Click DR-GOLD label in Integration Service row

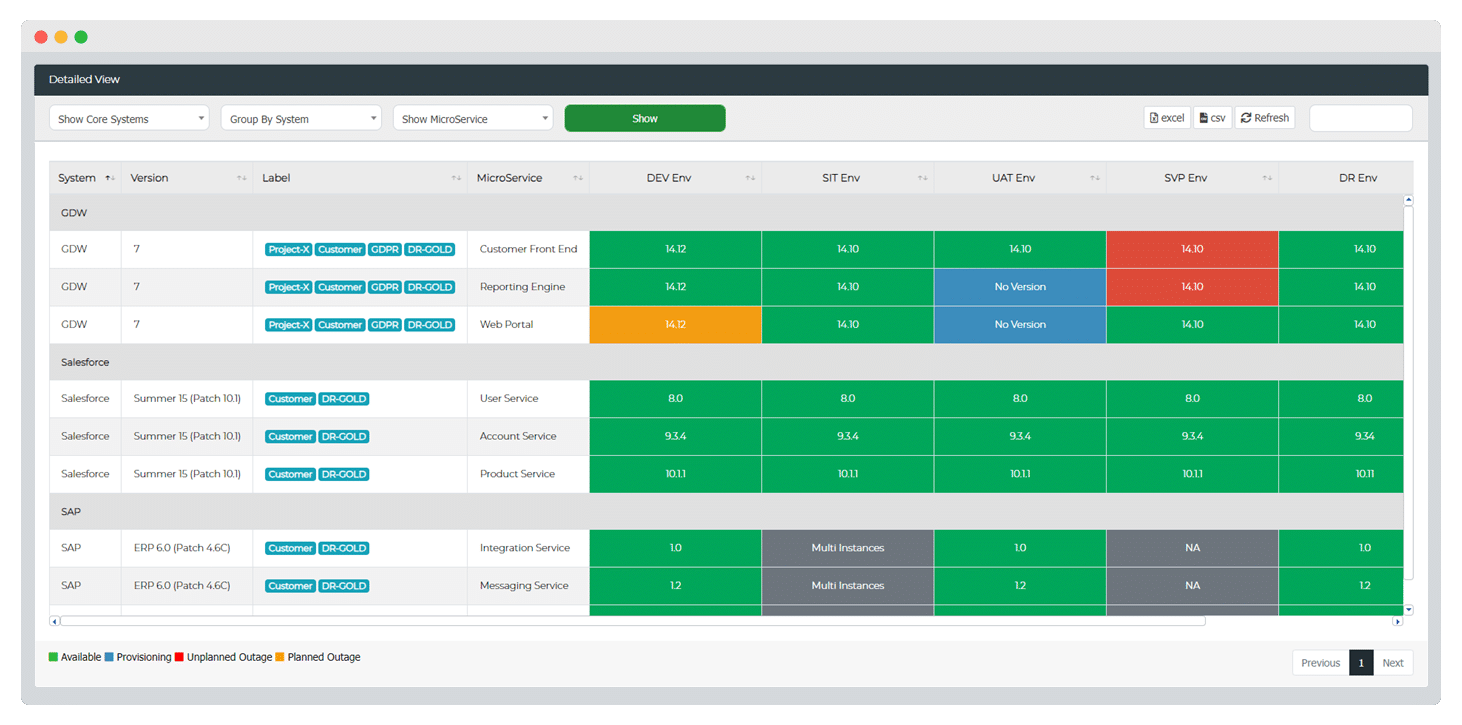(344, 548)
